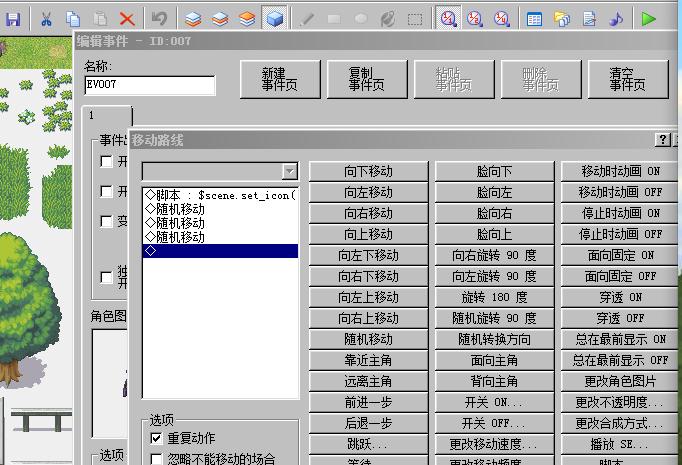Click the 旋转 180 度 button

point(495,297)
